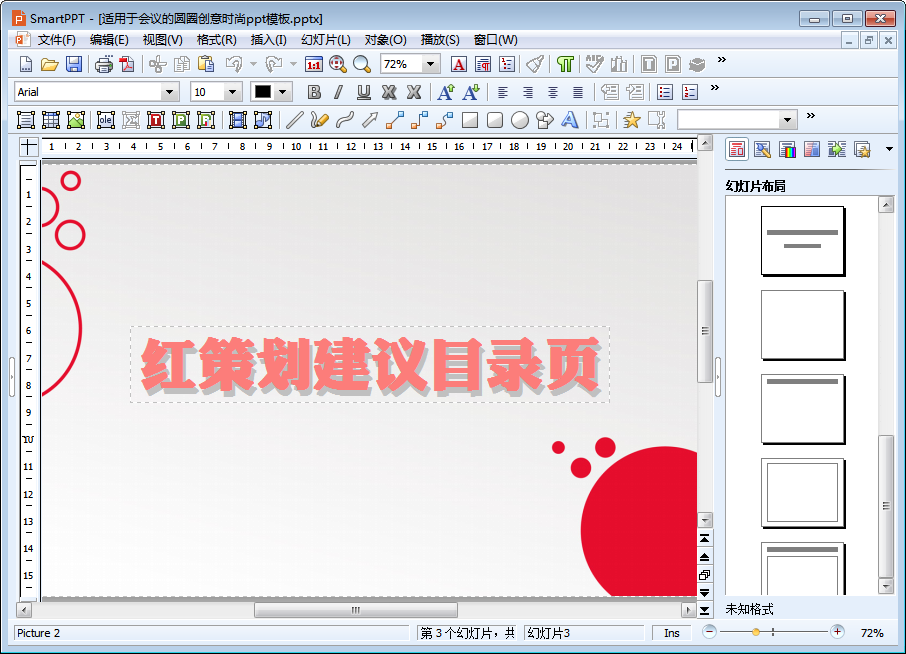The image size is (906, 654).
Task: Toggle italic formatting
Action: (339, 92)
